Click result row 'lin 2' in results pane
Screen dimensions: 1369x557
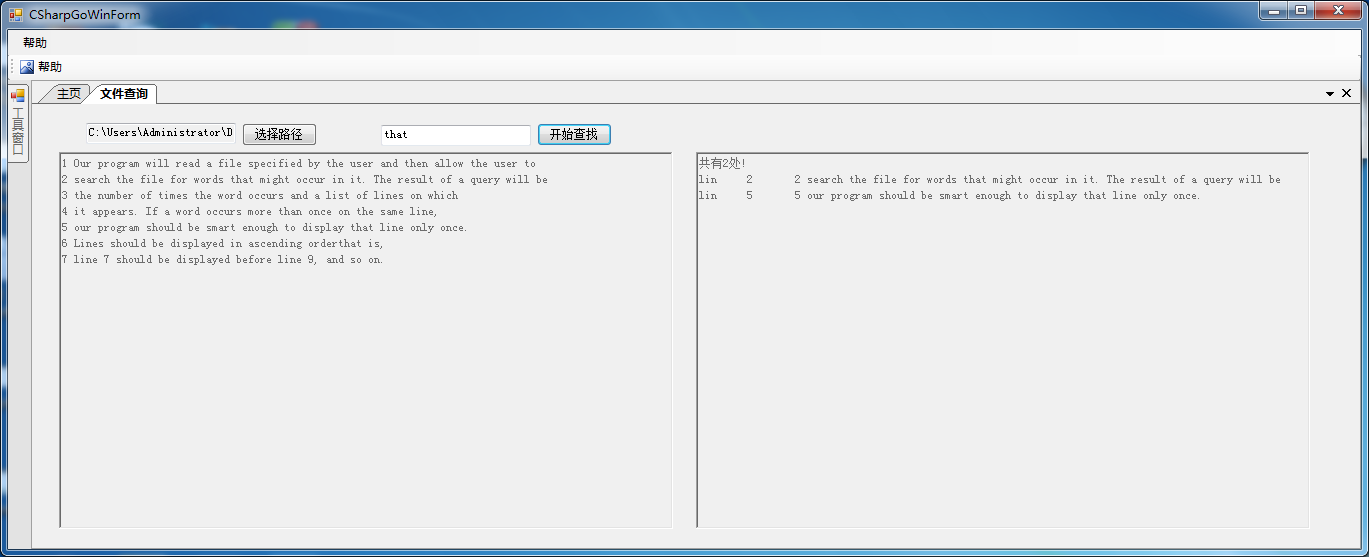pyautogui.click(x=989, y=180)
